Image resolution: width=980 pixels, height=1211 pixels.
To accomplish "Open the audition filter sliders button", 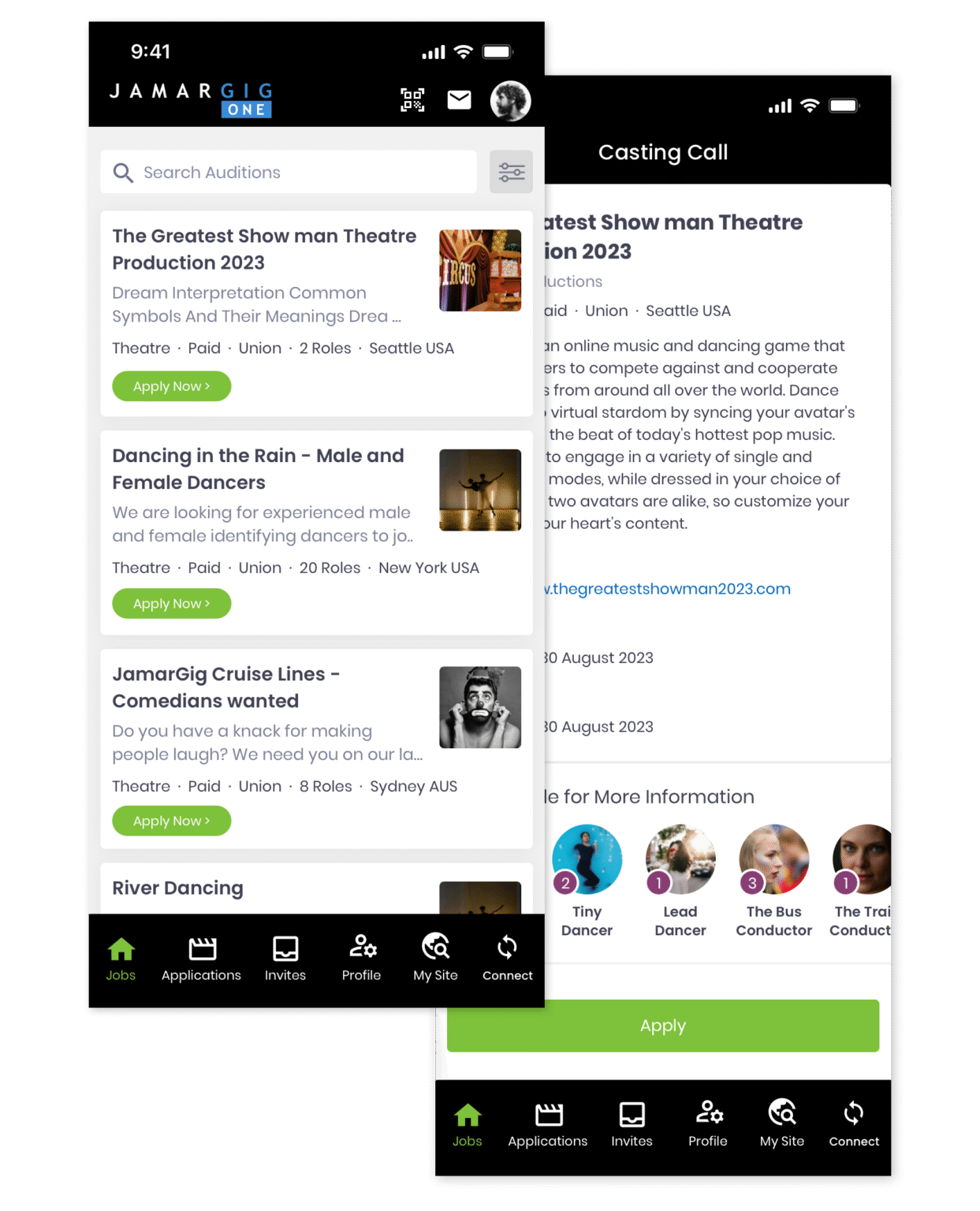I will tap(511, 172).
